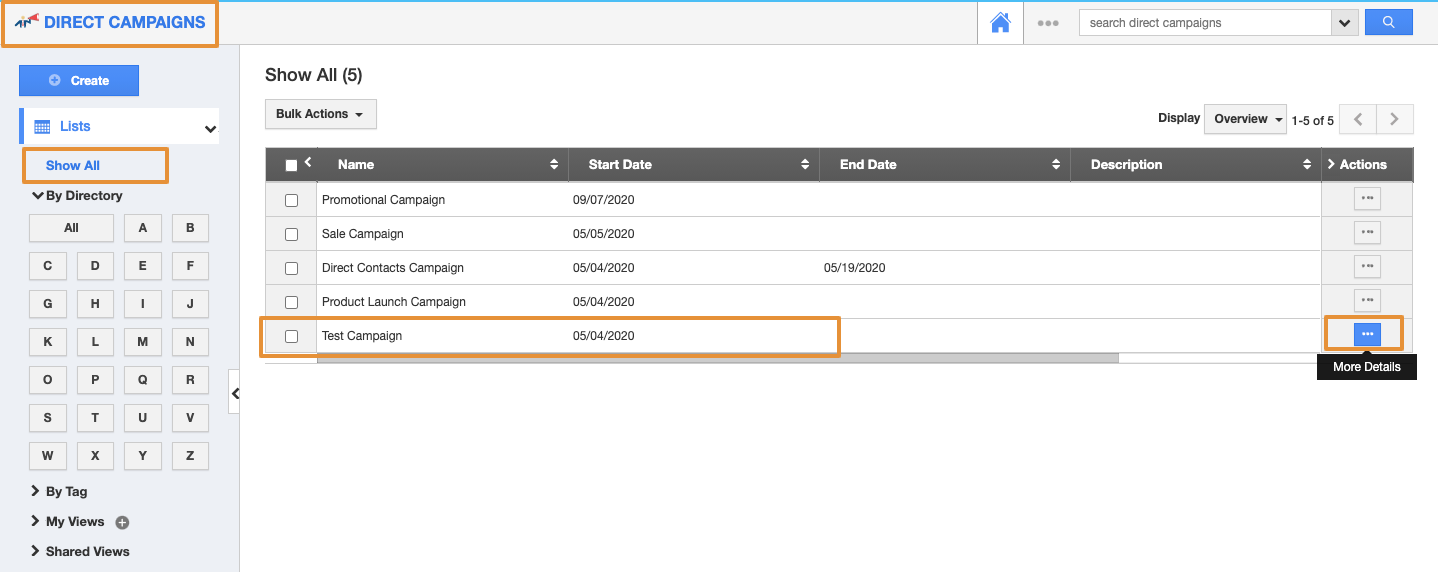Toggle the select-all header checkbox
The image size is (1438, 572).
tap(291, 165)
